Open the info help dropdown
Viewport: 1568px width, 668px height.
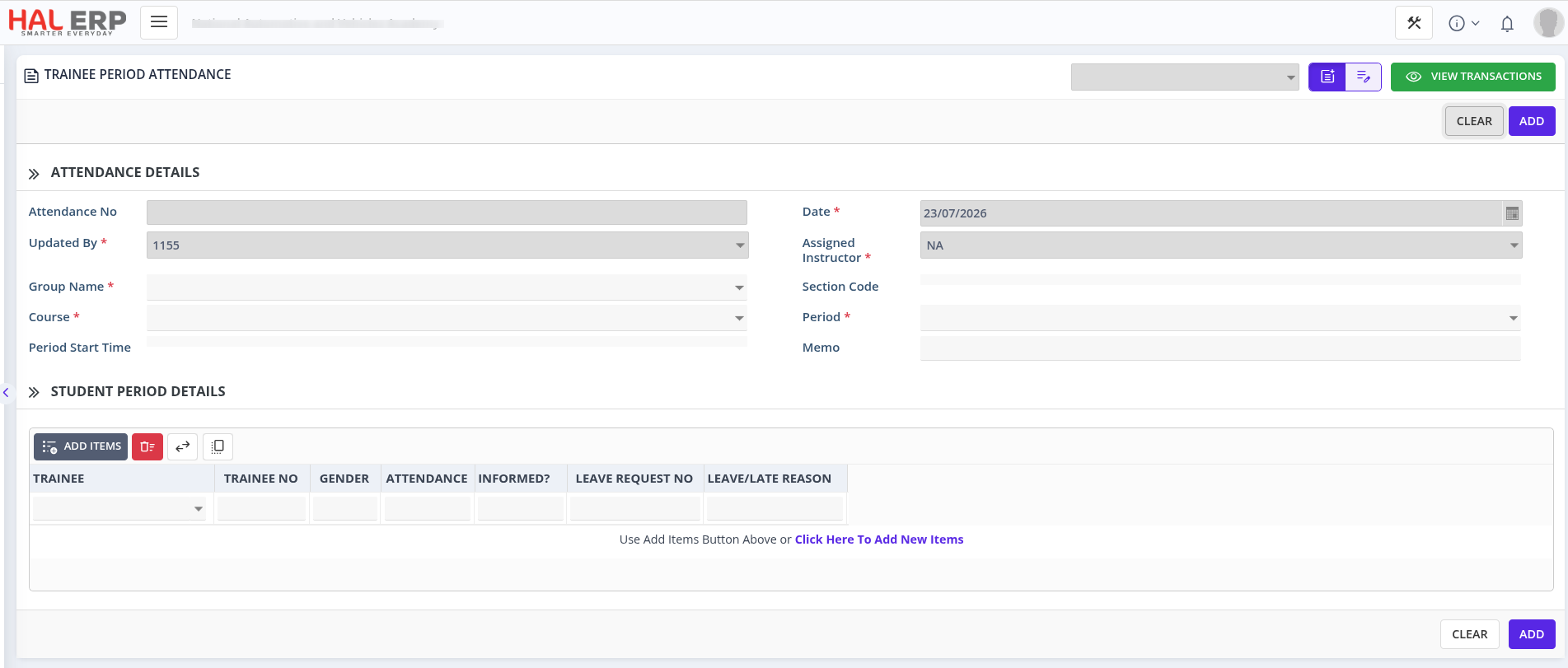1464,24
